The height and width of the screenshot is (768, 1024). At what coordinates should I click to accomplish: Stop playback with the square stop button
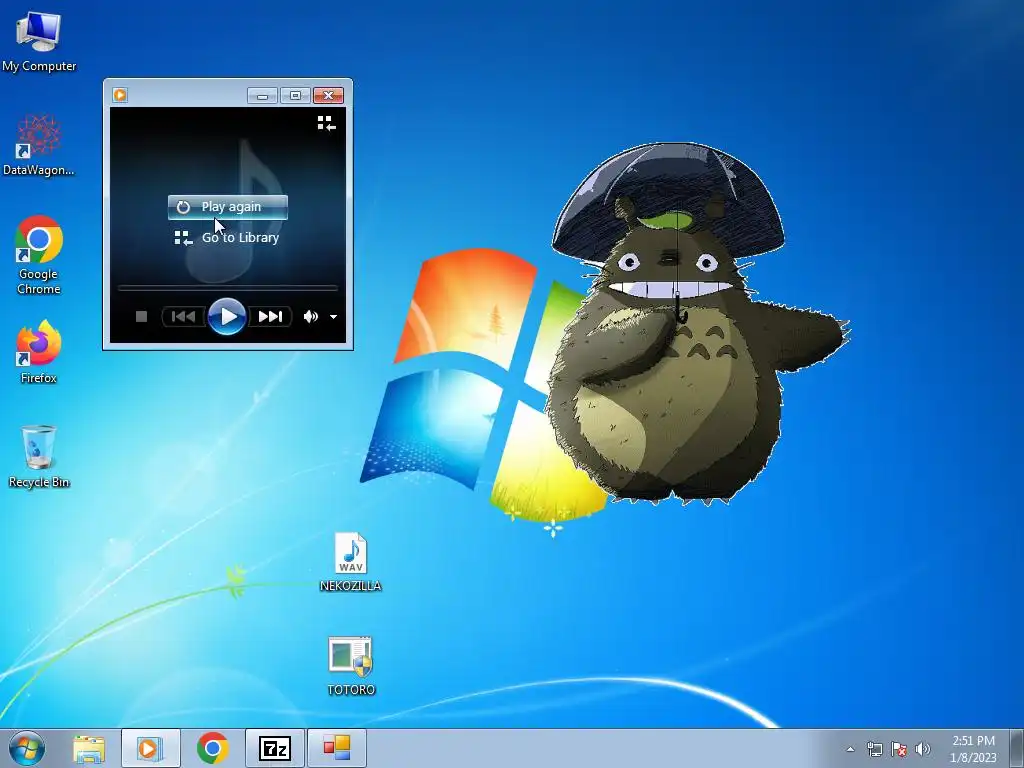pyautogui.click(x=141, y=317)
